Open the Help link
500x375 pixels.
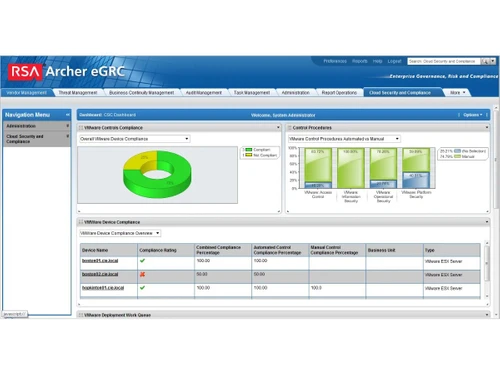point(377,61)
